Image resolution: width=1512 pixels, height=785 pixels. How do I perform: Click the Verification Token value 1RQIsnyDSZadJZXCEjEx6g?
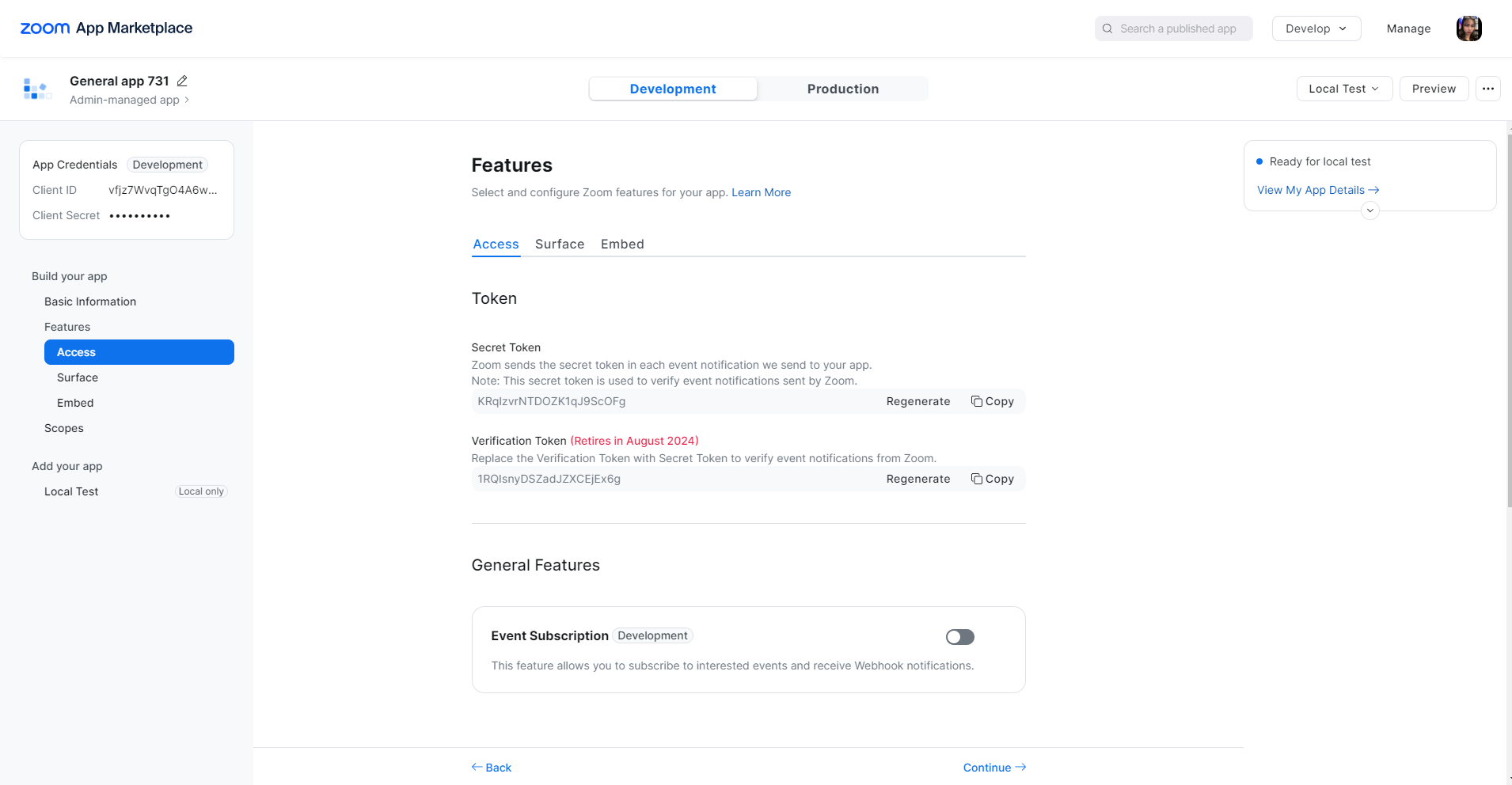549,479
